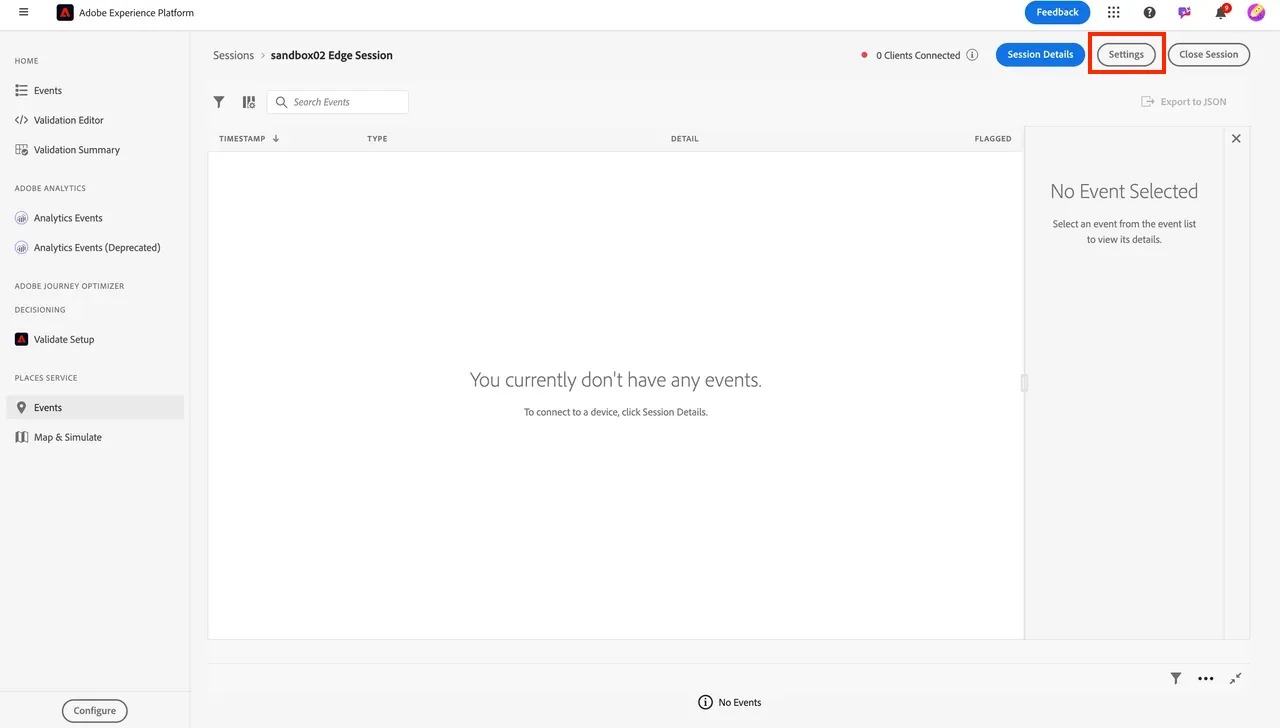Navigate to Sessions breadcrumb
Screen dimensions: 1280x728
click(233, 55)
